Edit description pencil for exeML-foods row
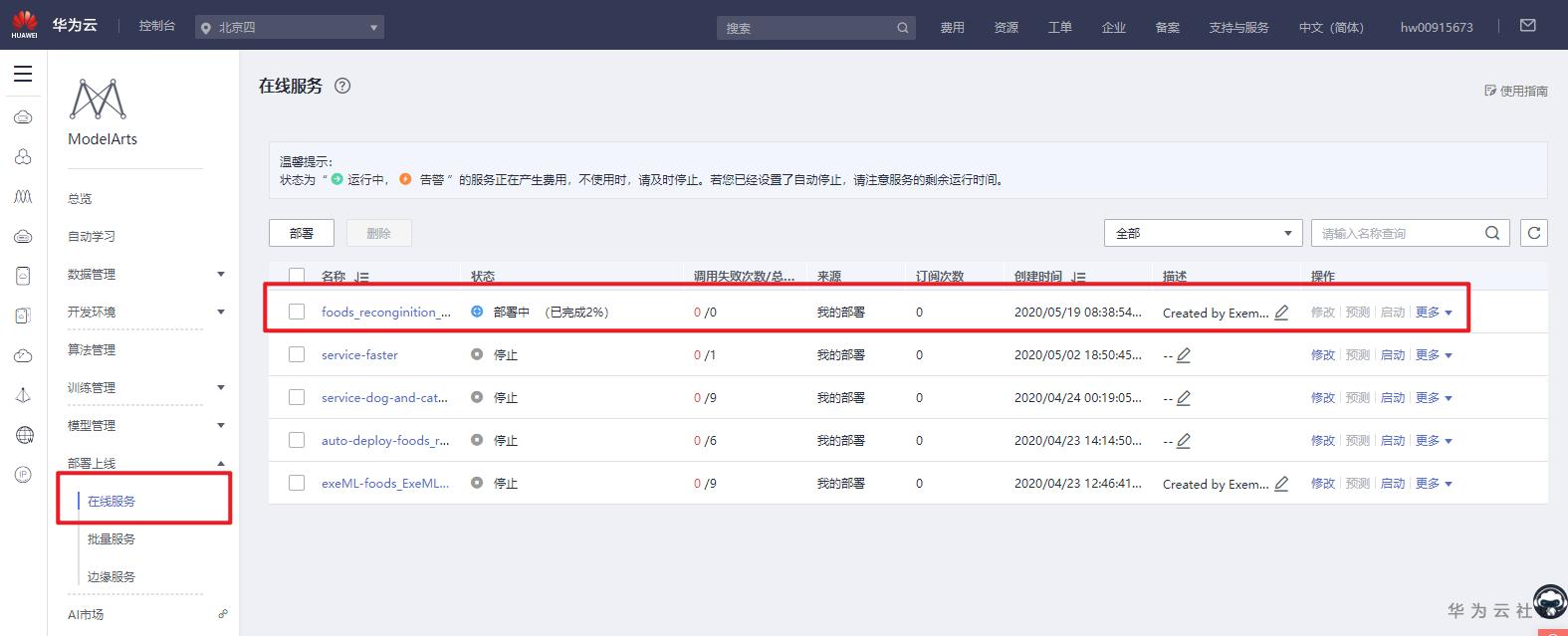1568x636 pixels. click(1282, 484)
